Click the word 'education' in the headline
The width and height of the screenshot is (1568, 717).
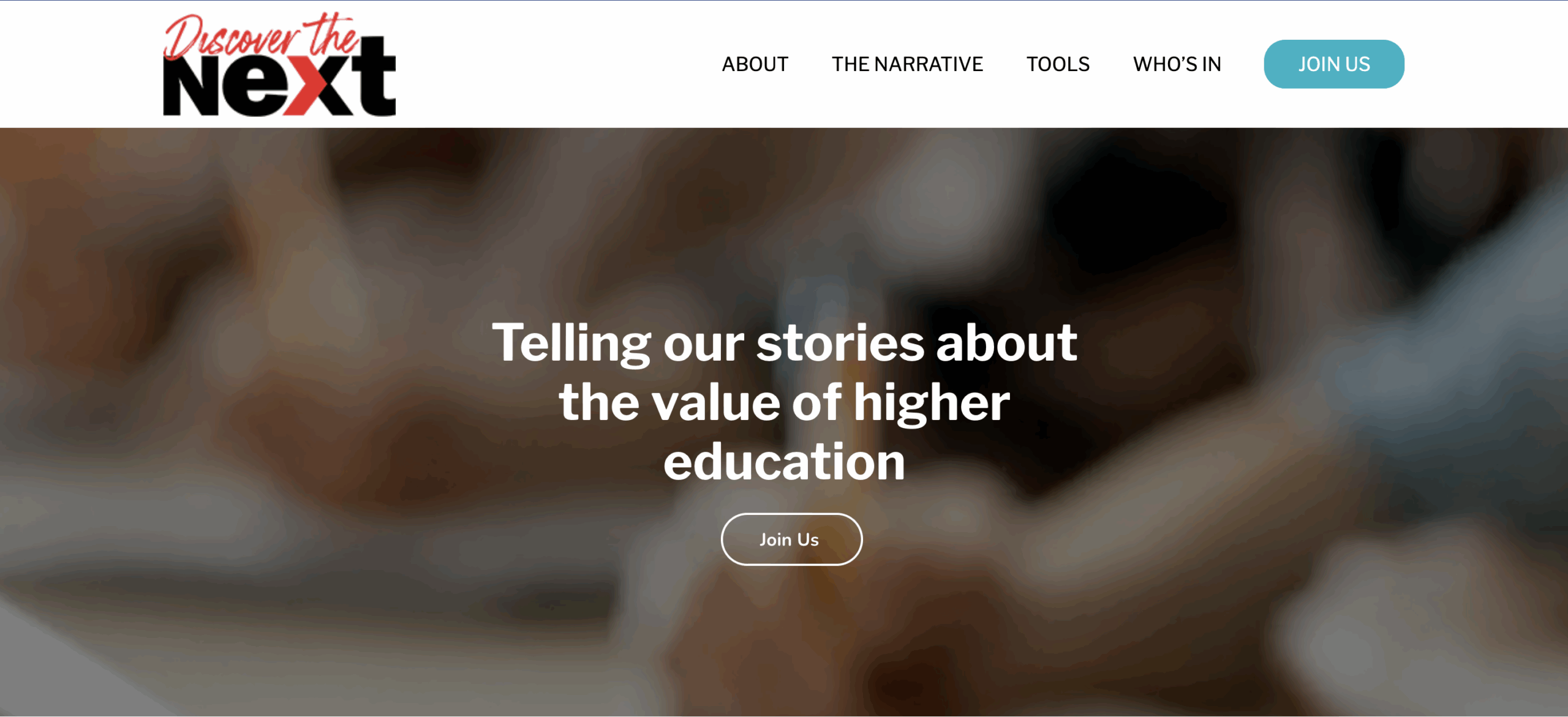(x=785, y=462)
